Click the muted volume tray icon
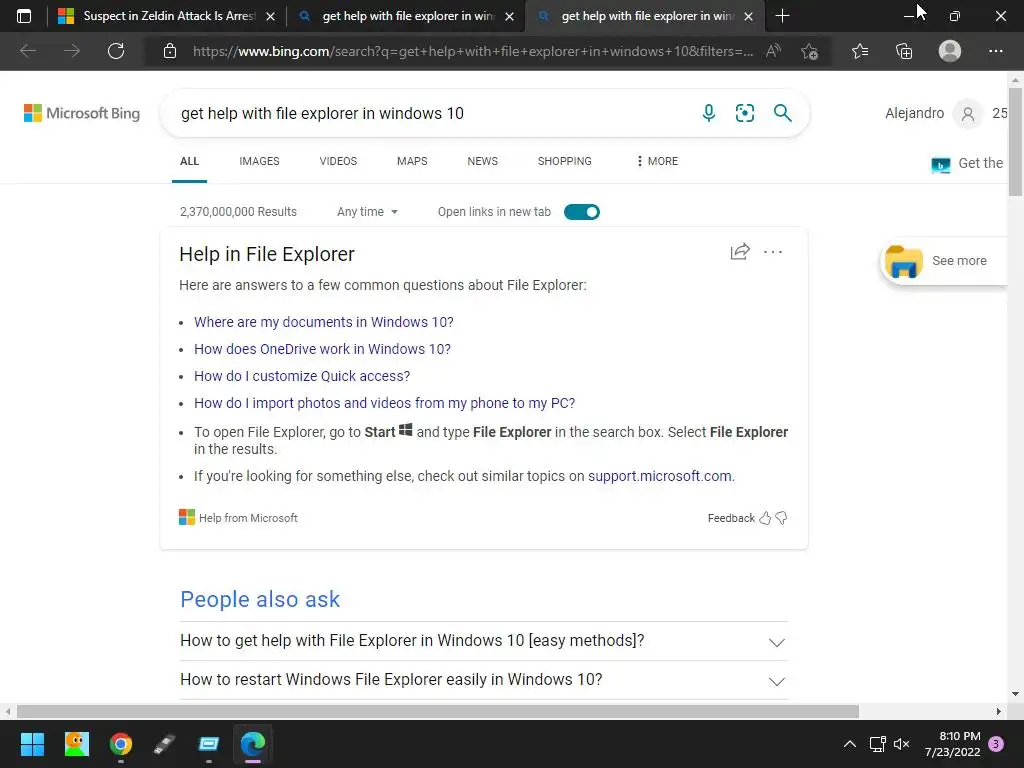Screen dimensions: 1024x768 click(901, 744)
